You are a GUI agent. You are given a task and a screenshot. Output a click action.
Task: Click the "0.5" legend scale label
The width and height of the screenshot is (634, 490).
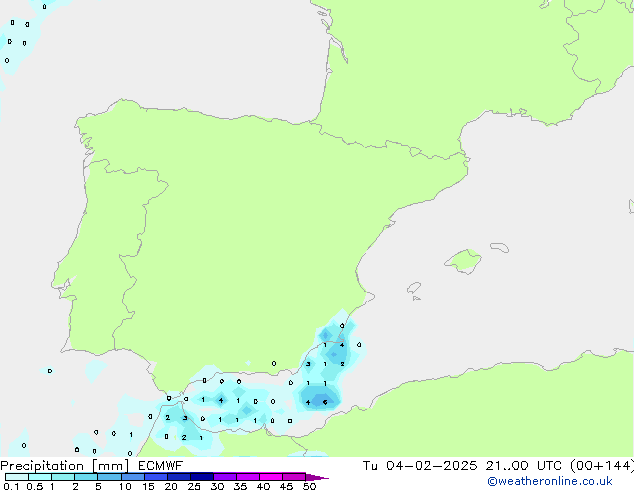(35, 486)
